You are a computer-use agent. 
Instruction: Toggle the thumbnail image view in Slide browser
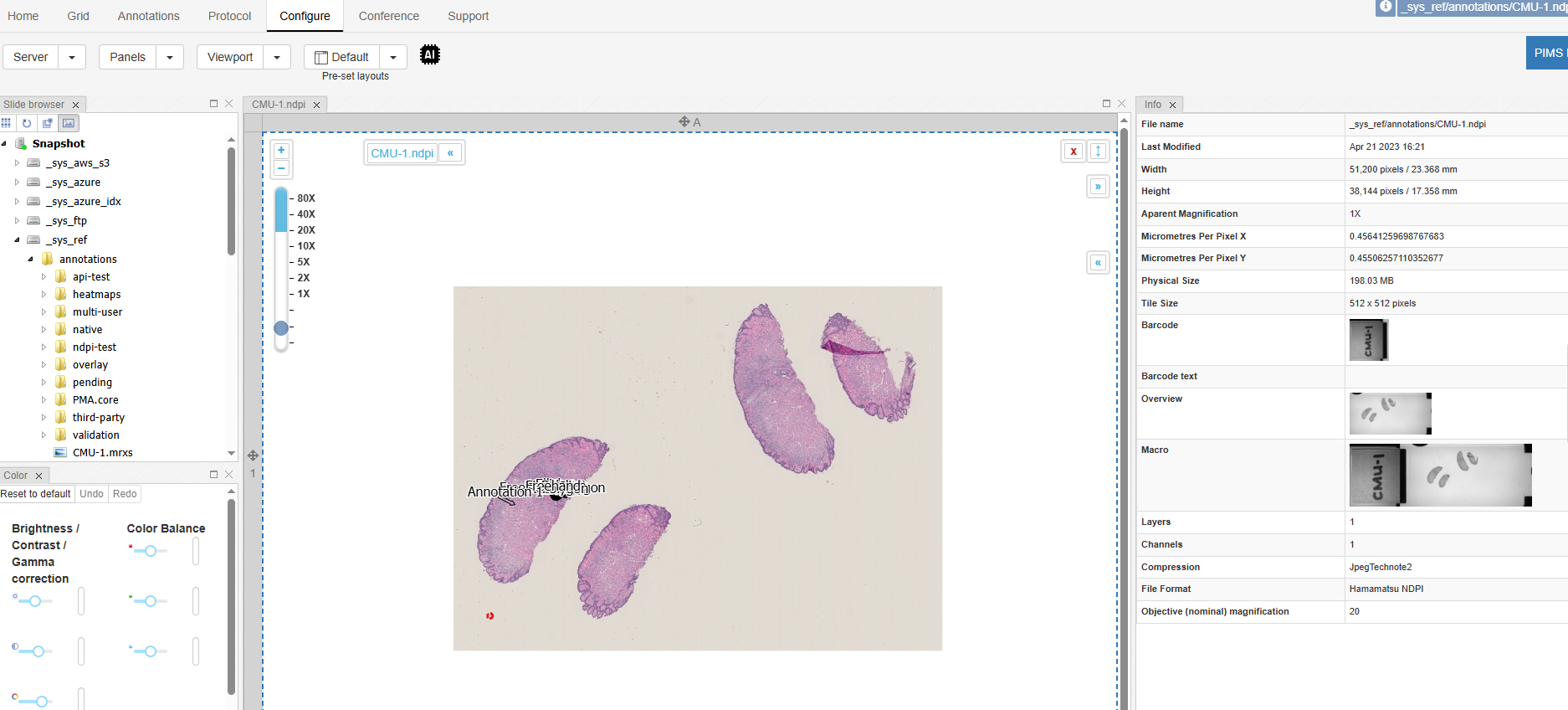(x=69, y=123)
